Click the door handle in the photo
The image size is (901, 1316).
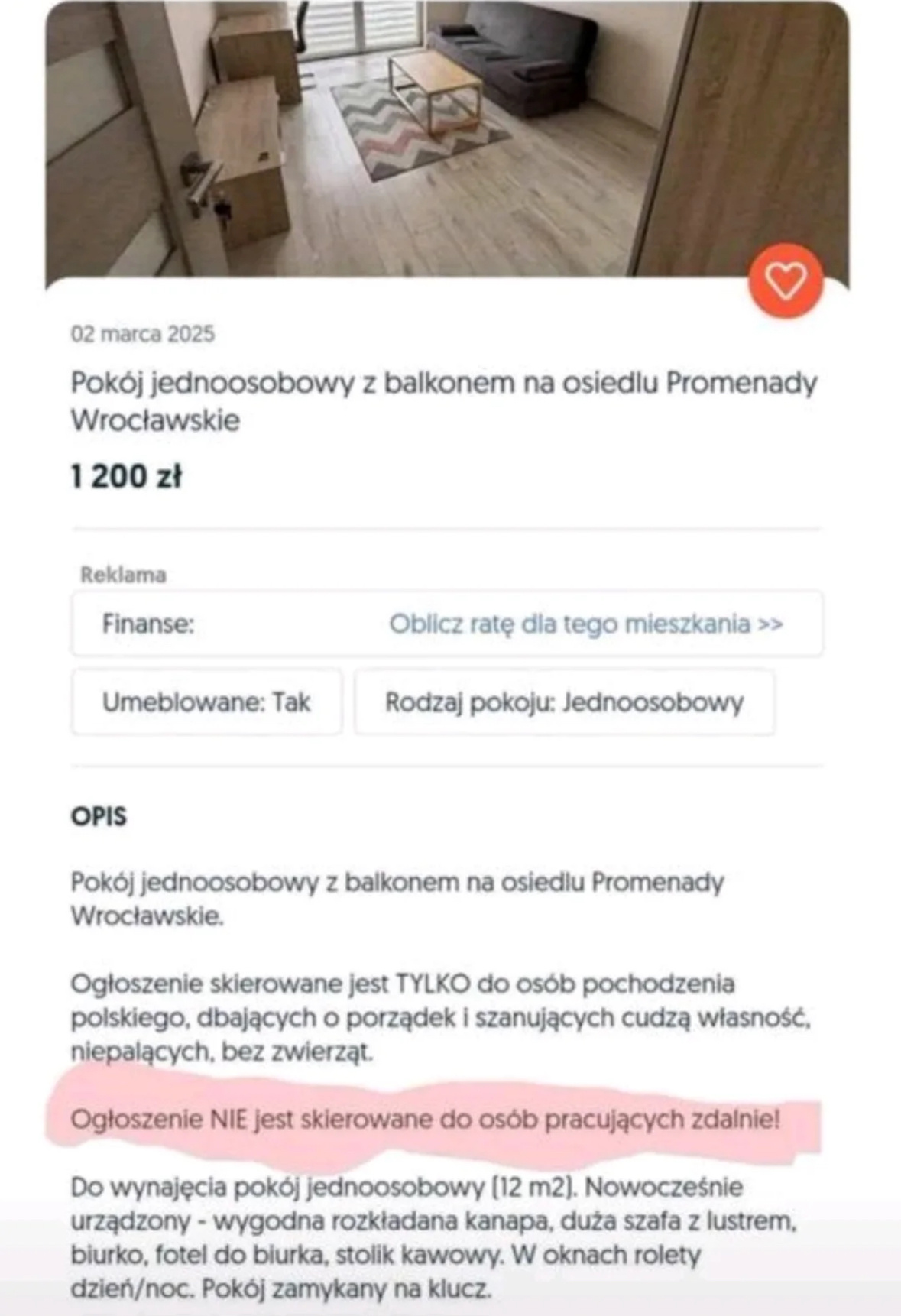coord(202,180)
